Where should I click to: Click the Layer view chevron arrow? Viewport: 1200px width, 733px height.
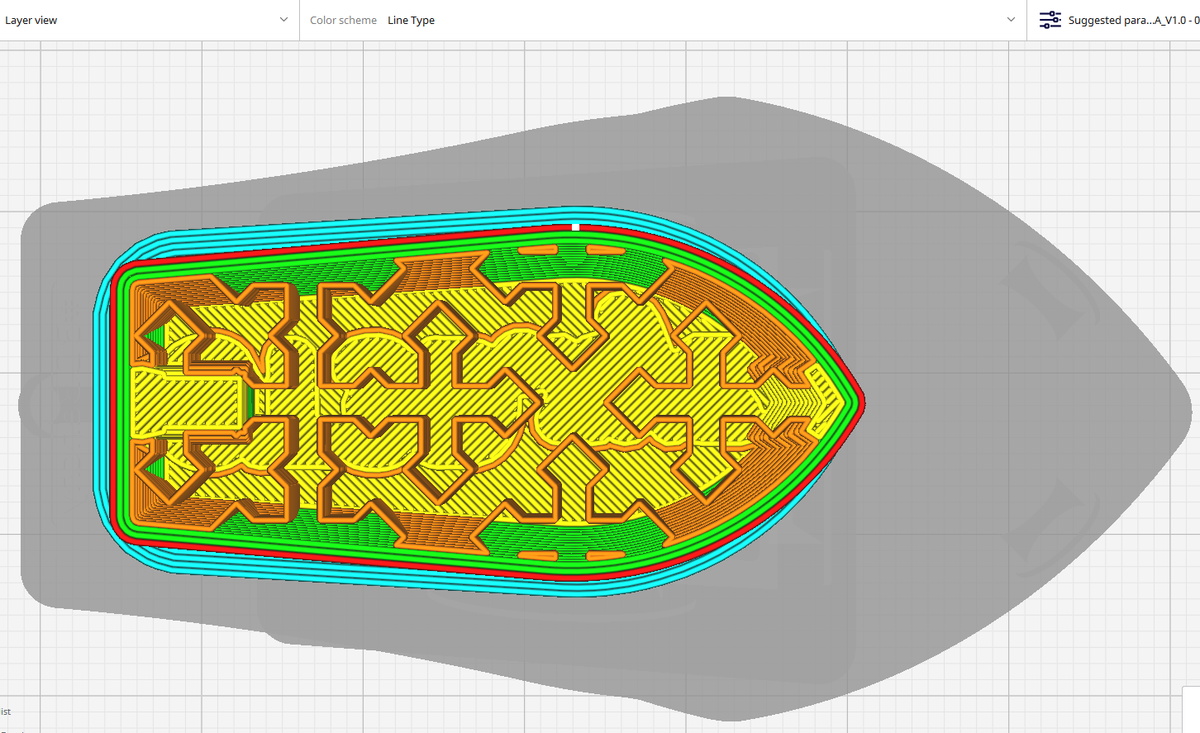click(283, 19)
